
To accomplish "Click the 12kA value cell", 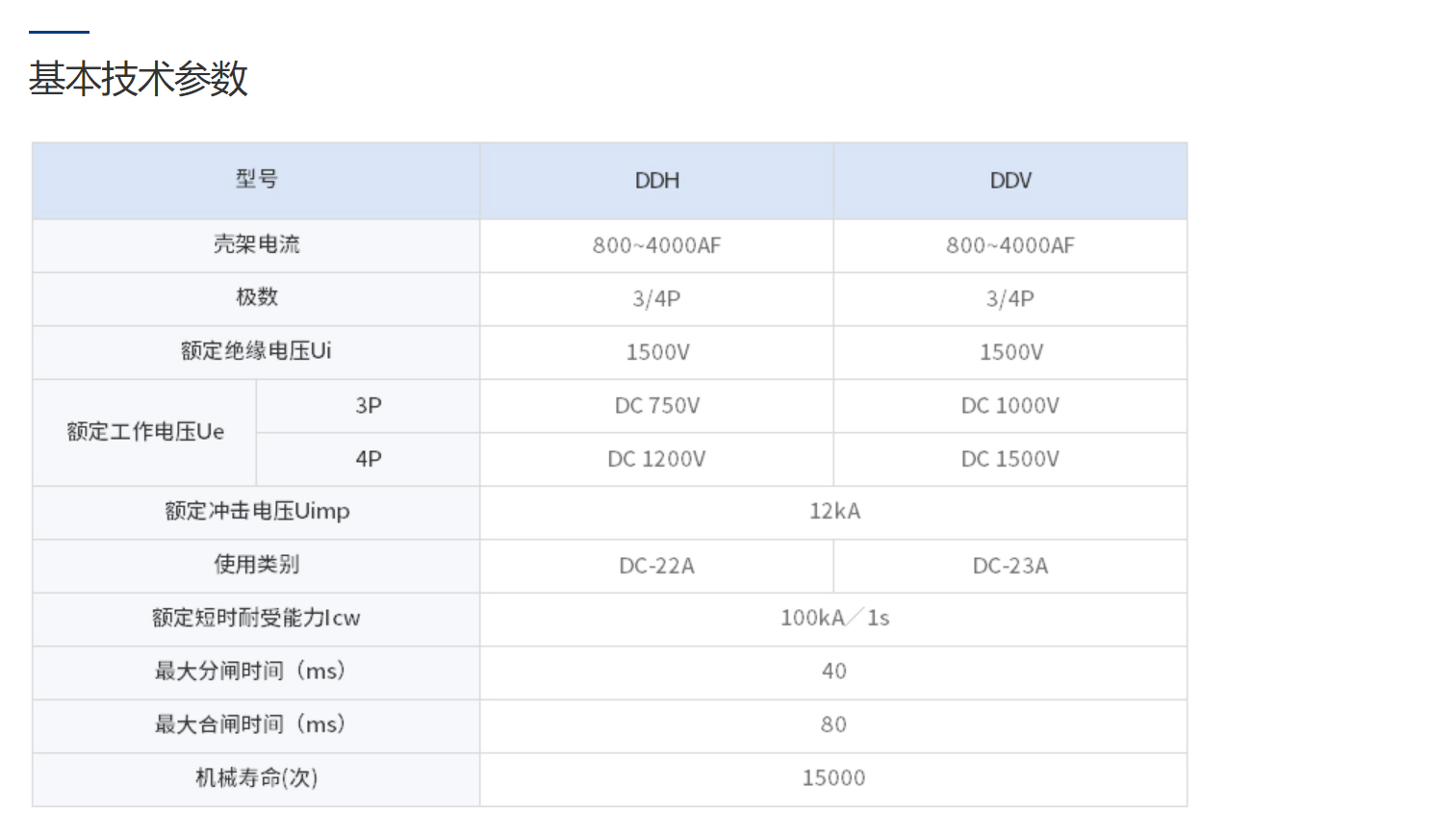I will pyautogui.click(x=833, y=512).
